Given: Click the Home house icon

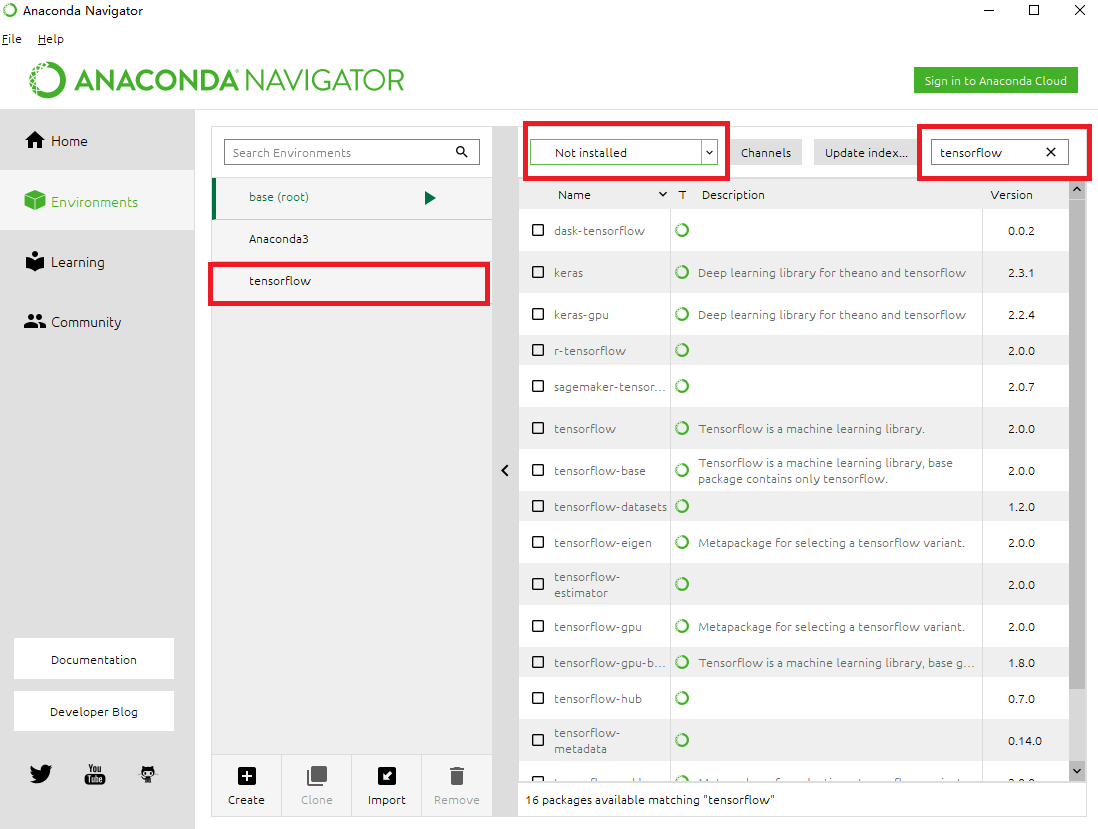Looking at the screenshot, I should pyautogui.click(x=34, y=140).
